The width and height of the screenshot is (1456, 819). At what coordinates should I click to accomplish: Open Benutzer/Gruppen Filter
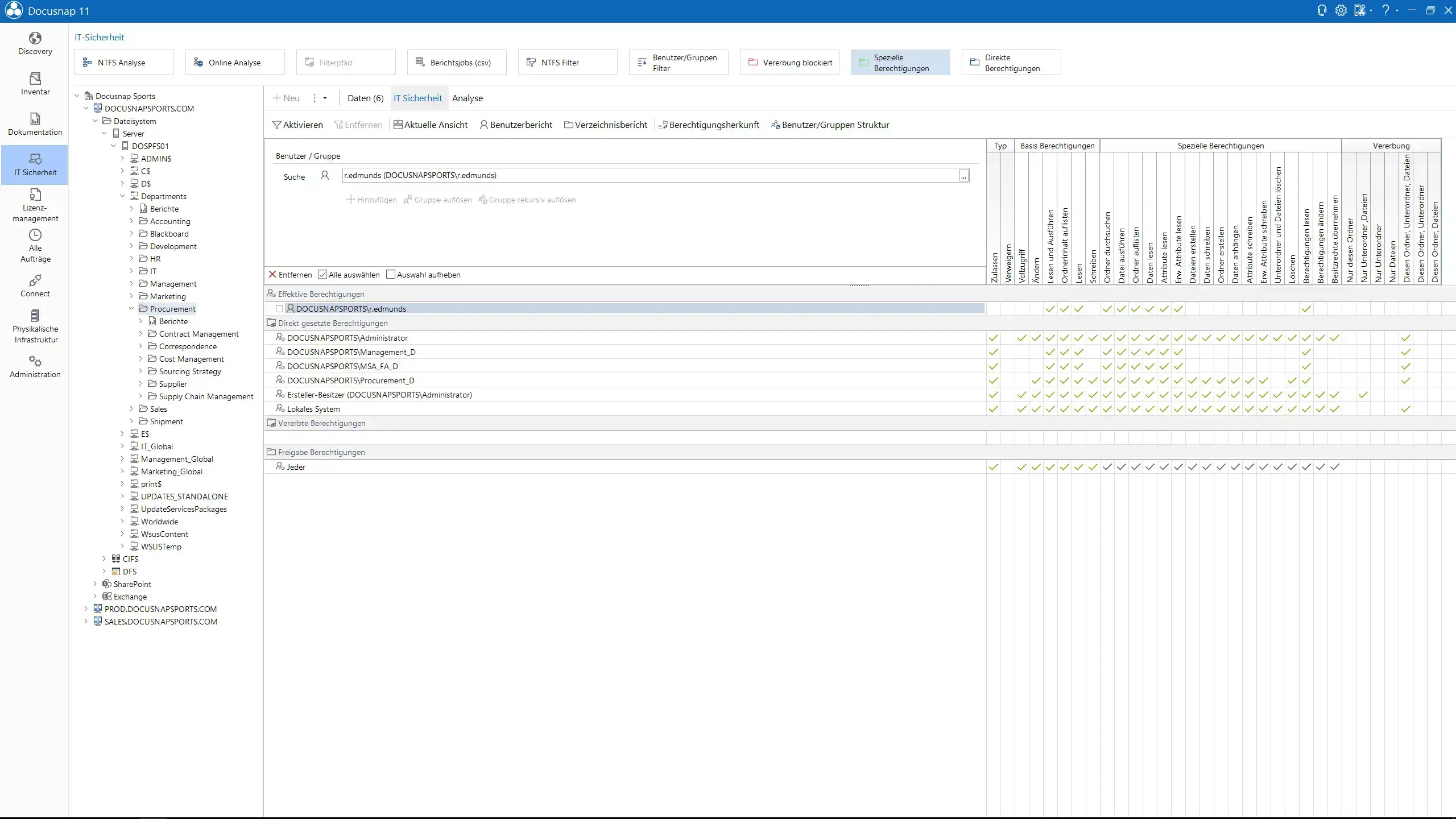click(x=679, y=63)
